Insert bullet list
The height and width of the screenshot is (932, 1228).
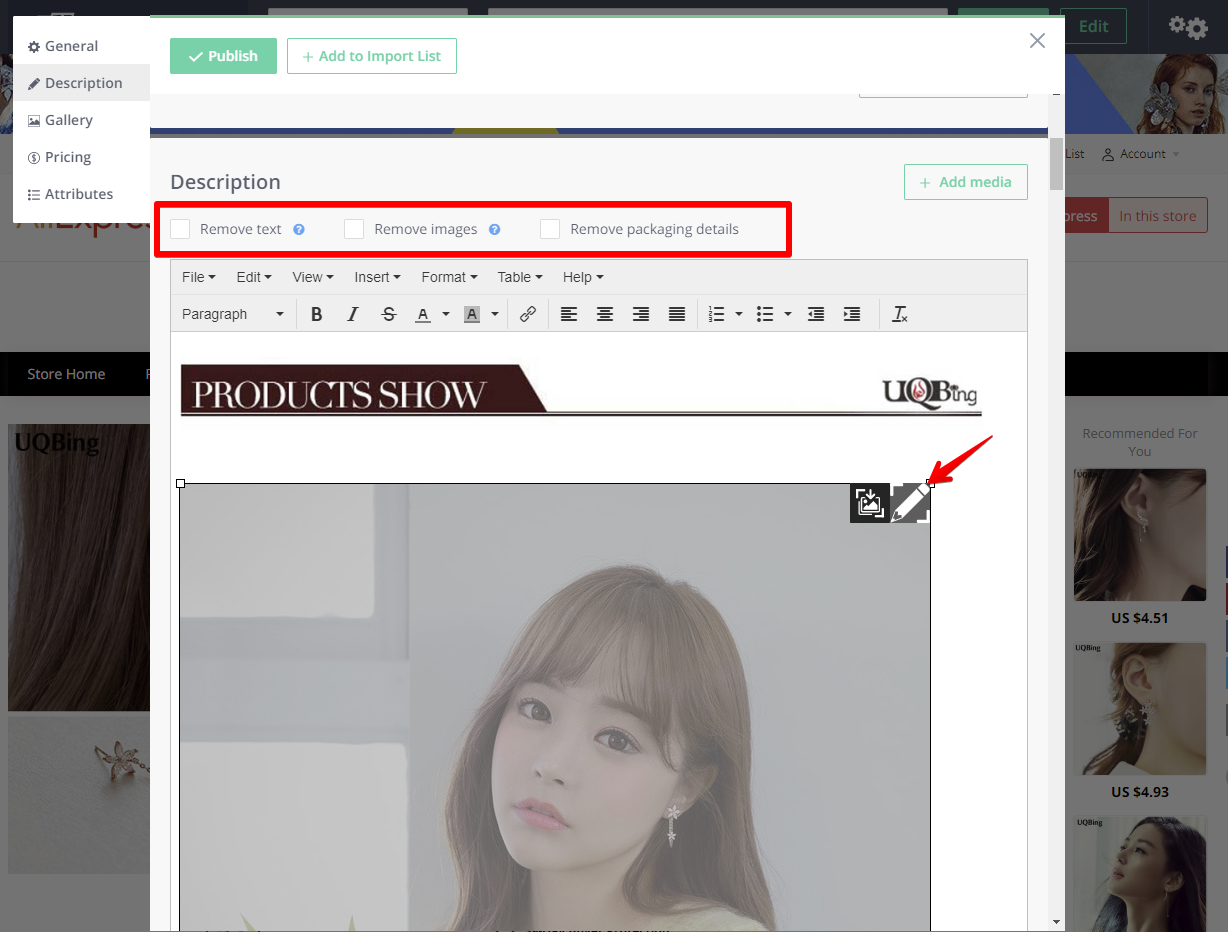(765, 314)
